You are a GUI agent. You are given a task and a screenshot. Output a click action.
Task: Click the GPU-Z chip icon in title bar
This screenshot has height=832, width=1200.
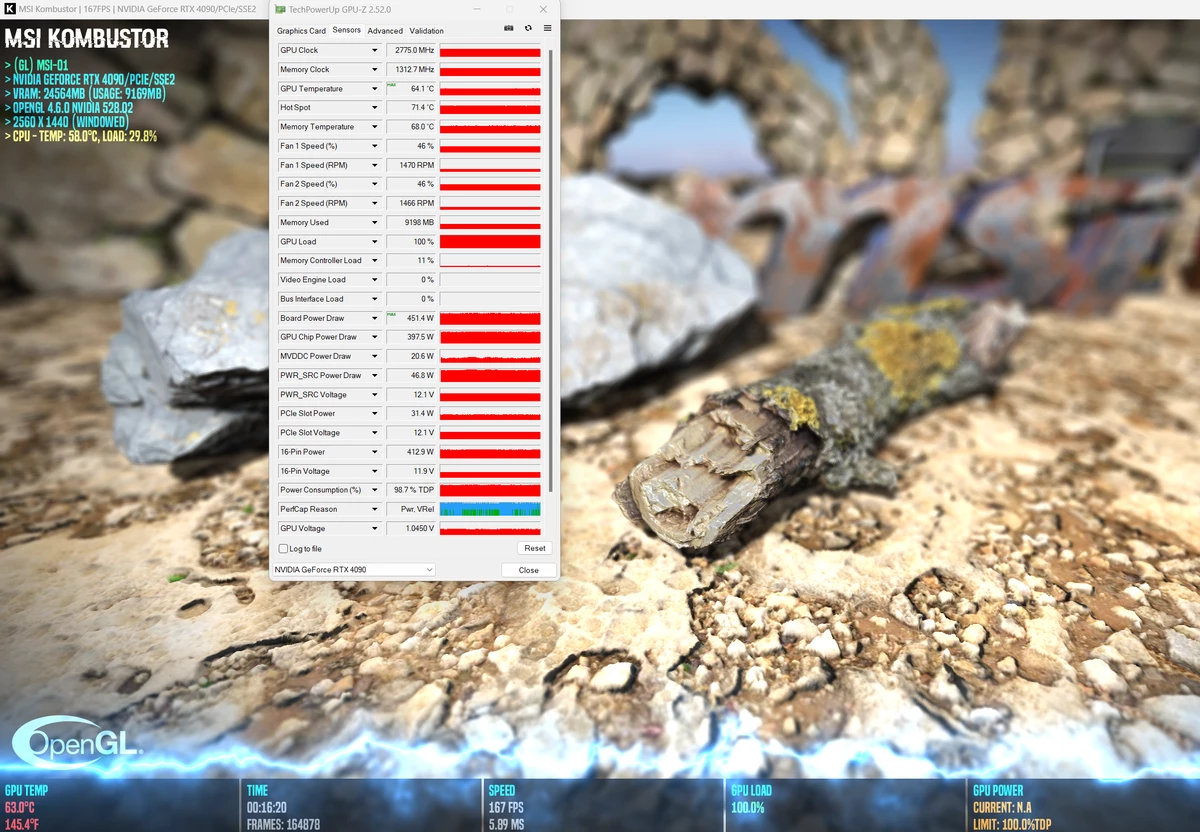pos(280,9)
